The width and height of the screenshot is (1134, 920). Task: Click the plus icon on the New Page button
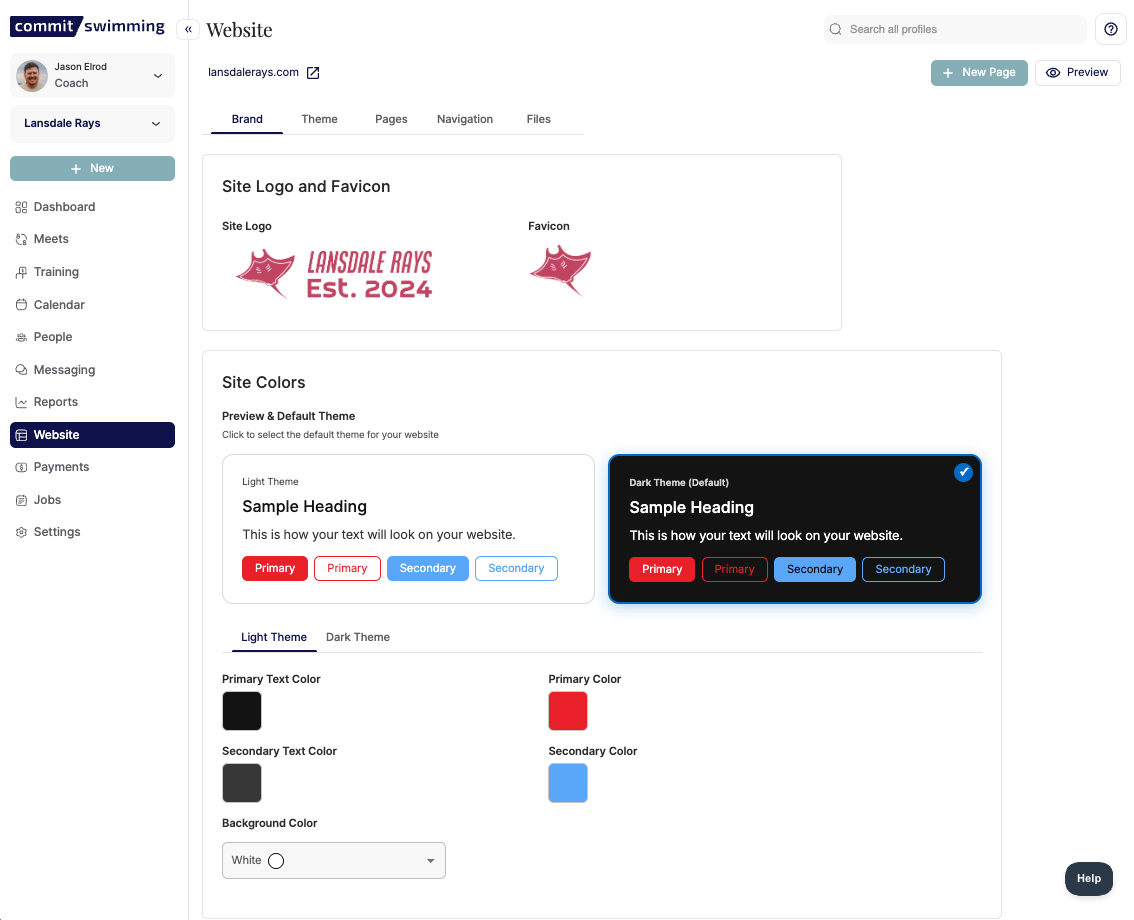[947, 73]
